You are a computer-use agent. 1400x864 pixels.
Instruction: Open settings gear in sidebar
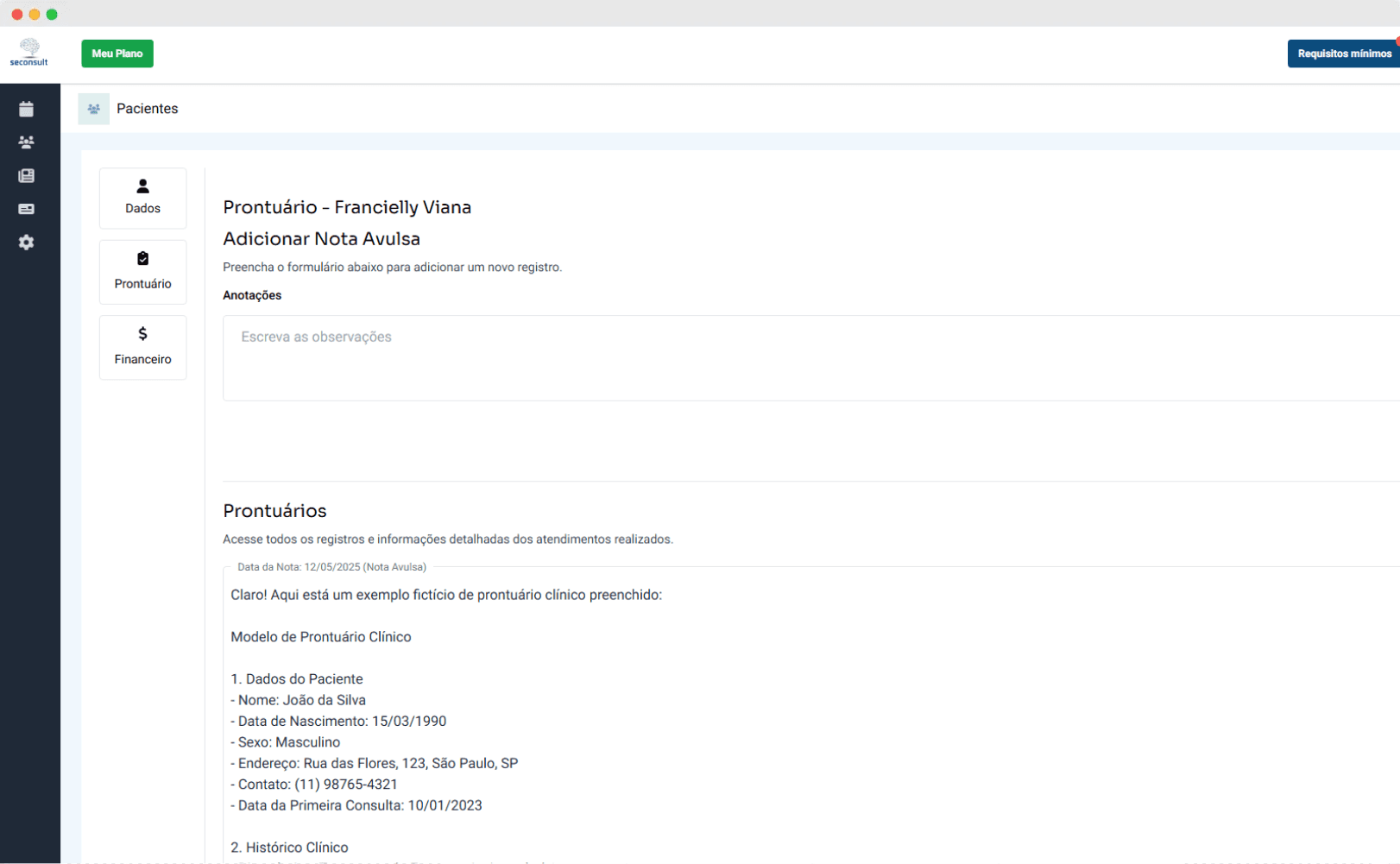coord(26,243)
